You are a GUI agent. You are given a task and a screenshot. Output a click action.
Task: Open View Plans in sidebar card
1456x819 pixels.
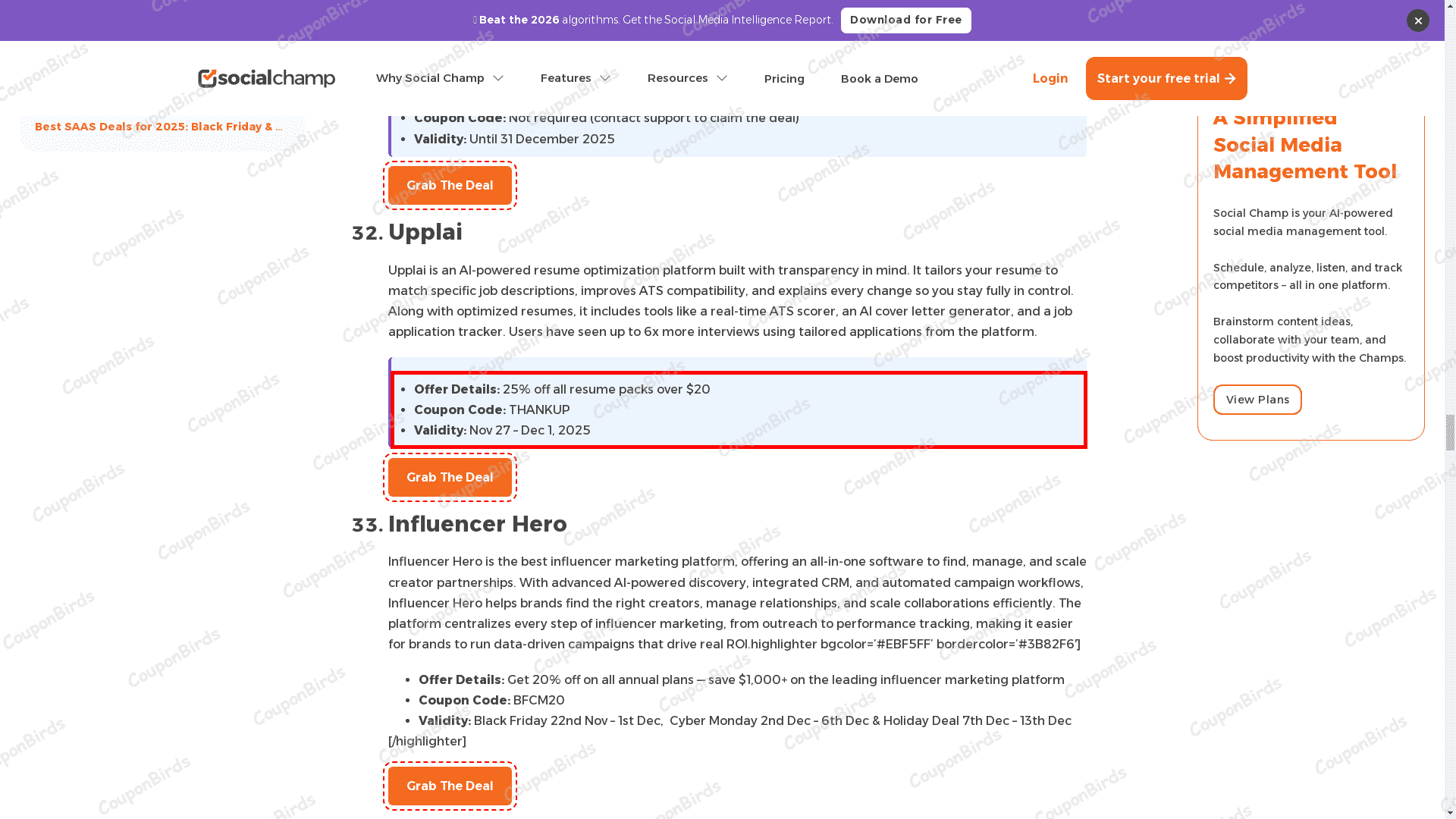(x=1257, y=400)
